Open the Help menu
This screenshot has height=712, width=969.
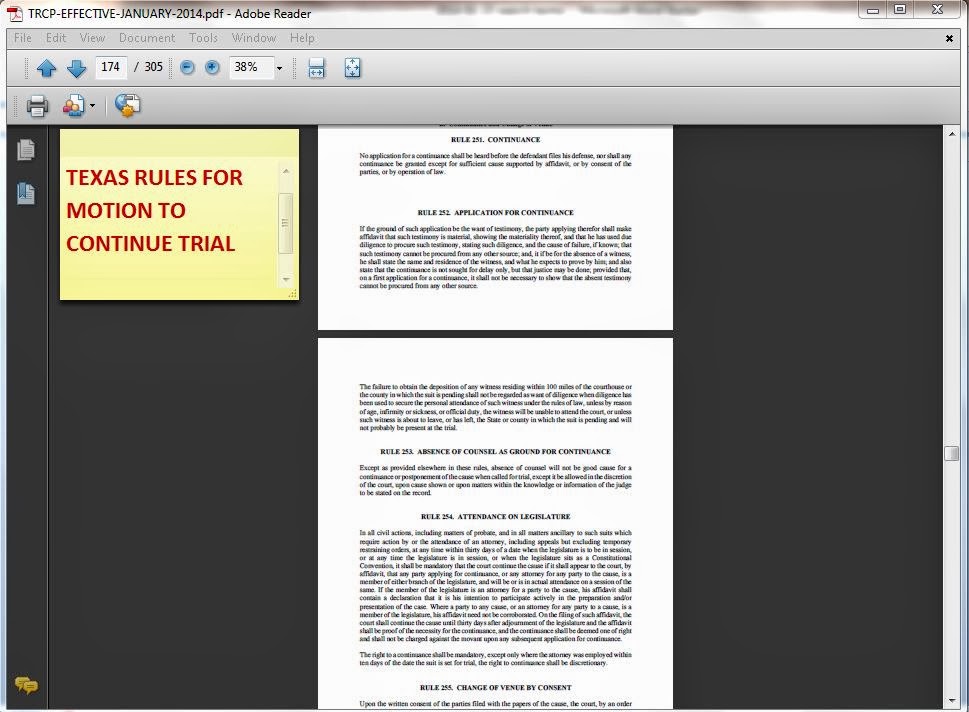click(x=302, y=38)
